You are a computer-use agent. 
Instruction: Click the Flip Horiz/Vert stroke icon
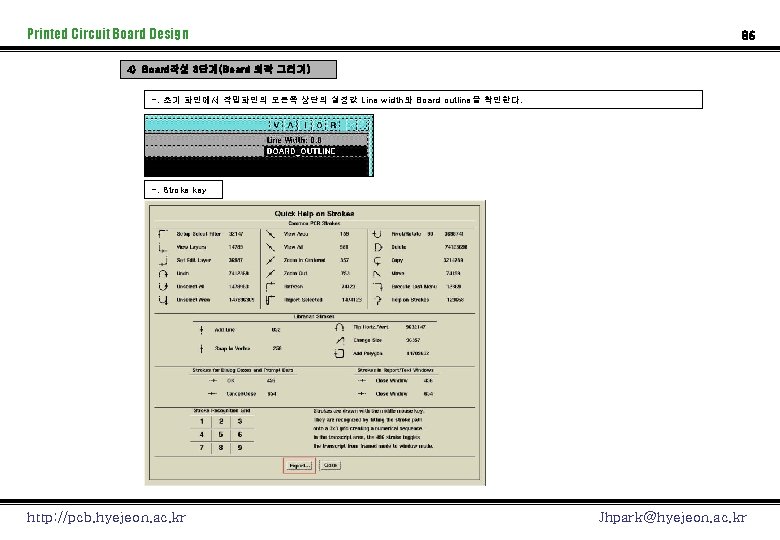(x=339, y=327)
